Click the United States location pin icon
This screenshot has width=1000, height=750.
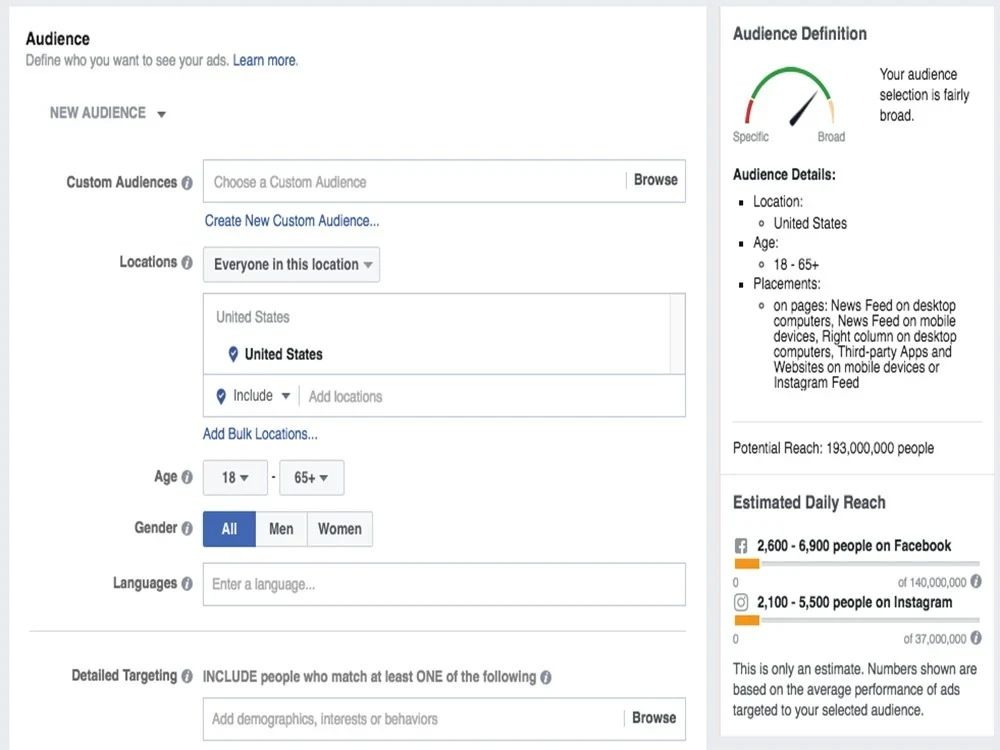(233, 354)
